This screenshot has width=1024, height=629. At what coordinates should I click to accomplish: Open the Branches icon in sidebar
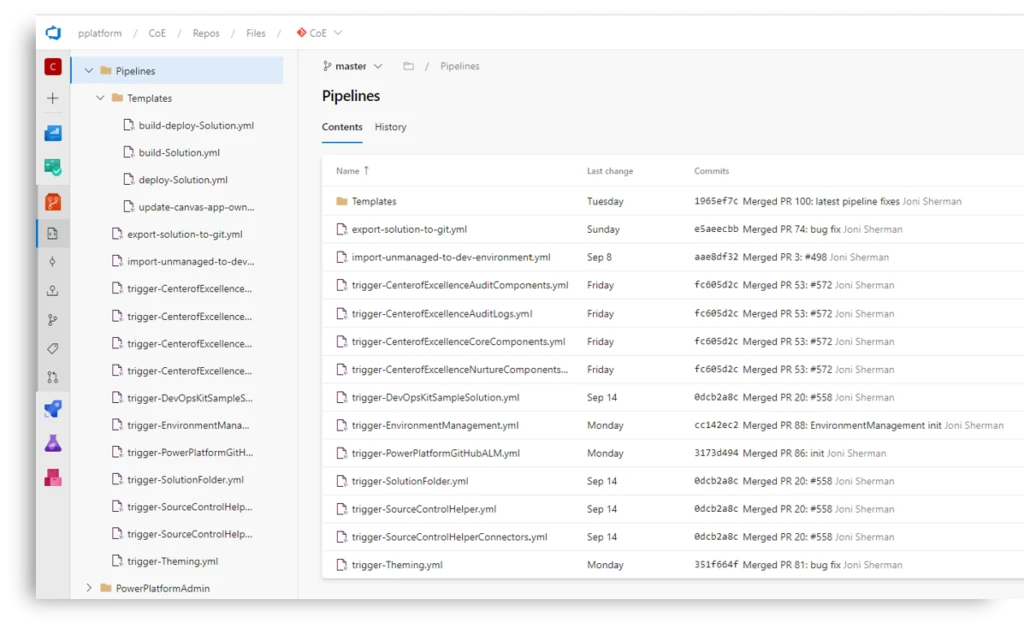(x=52, y=319)
